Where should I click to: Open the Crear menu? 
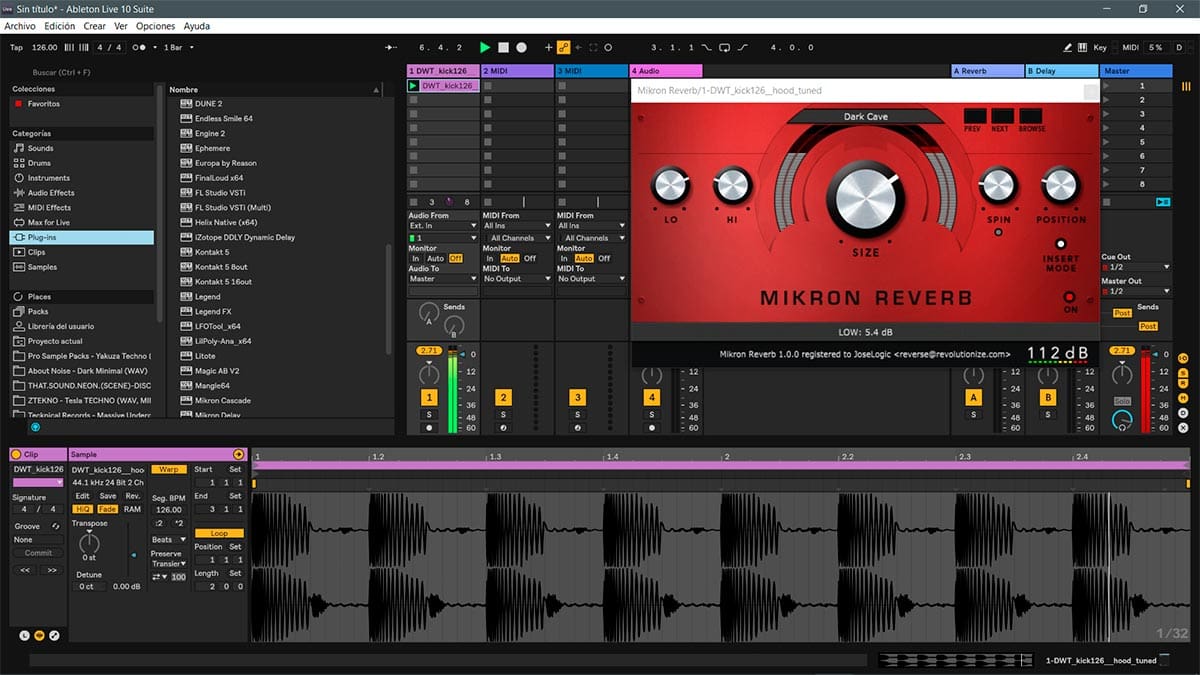click(95, 26)
